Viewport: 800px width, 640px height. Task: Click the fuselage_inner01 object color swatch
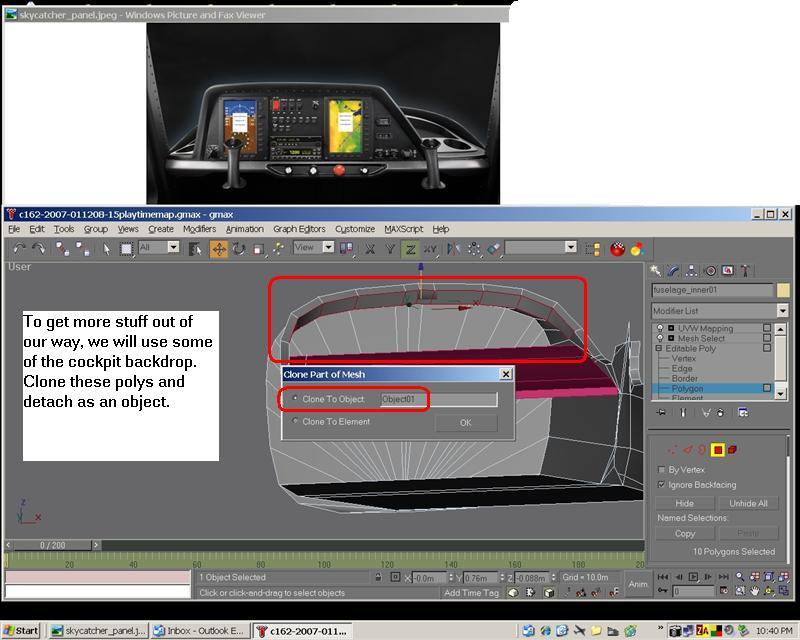pos(783,290)
